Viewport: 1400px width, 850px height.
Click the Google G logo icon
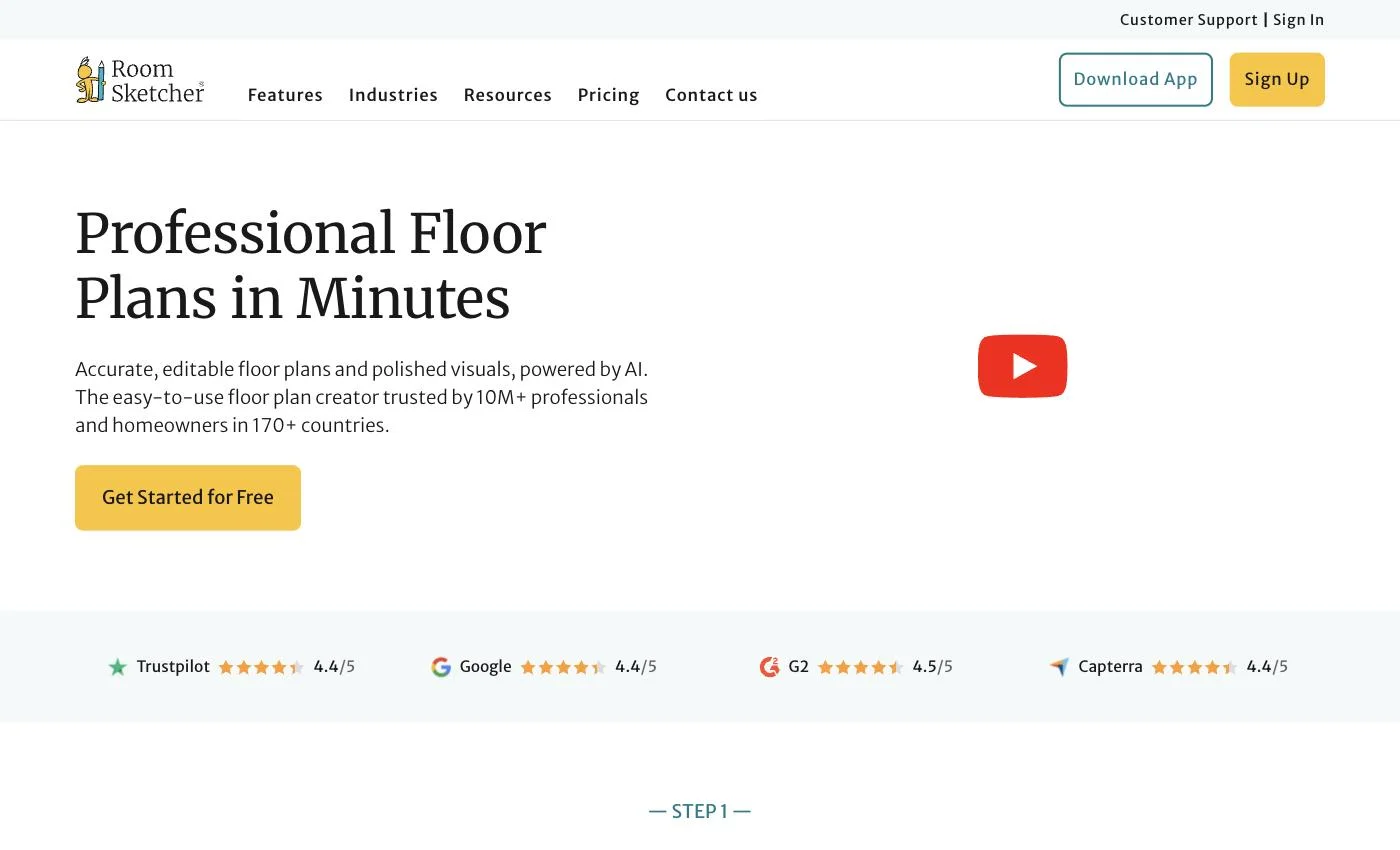(x=441, y=667)
